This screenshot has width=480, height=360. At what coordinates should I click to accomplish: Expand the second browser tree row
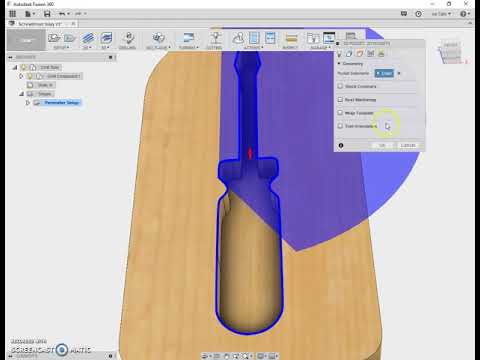(x=21, y=76)
